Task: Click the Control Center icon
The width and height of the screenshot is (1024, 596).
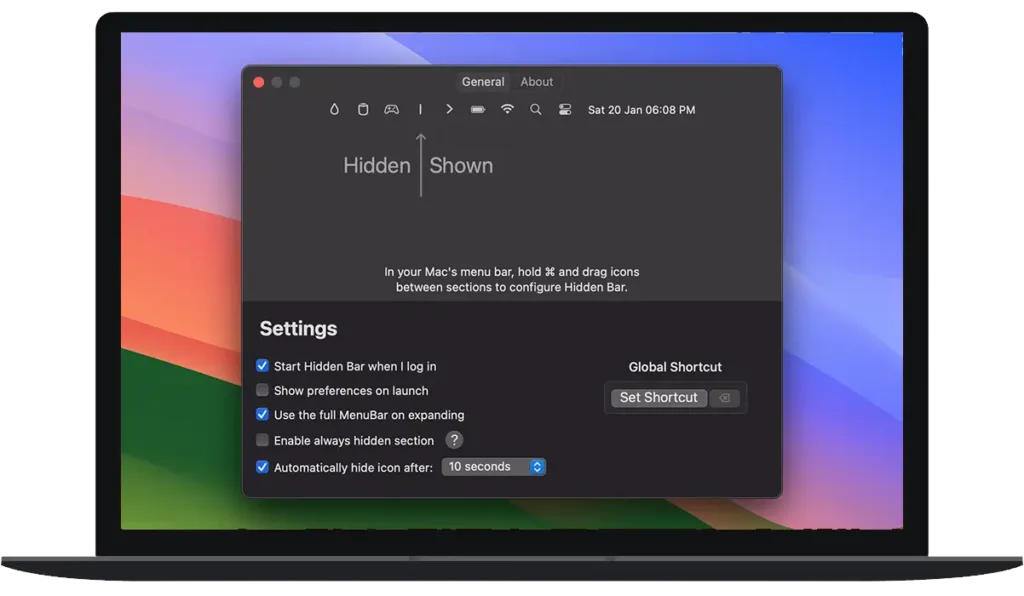Action: coord(565,110)
